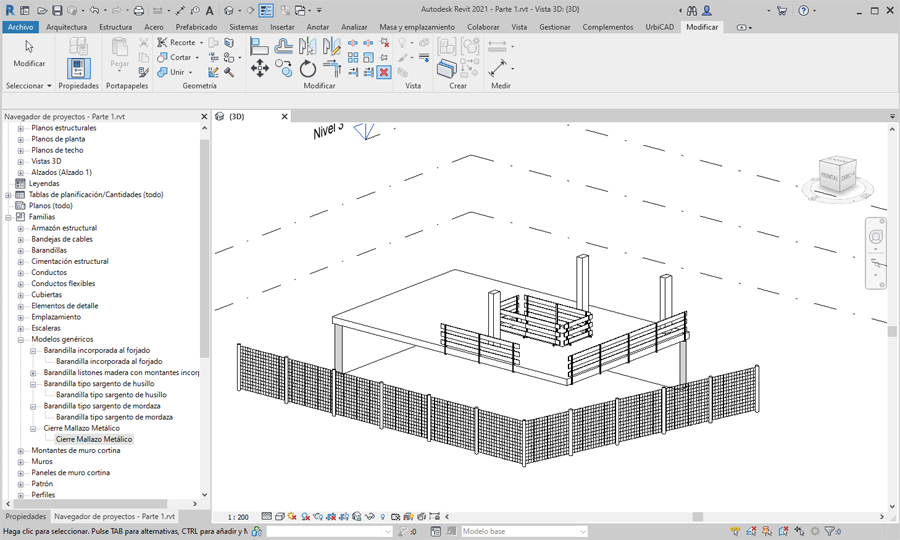This screenshot has height=540, width=900.
Task: Switch to the Propiedades panel tab
Action: click(24, 517)
